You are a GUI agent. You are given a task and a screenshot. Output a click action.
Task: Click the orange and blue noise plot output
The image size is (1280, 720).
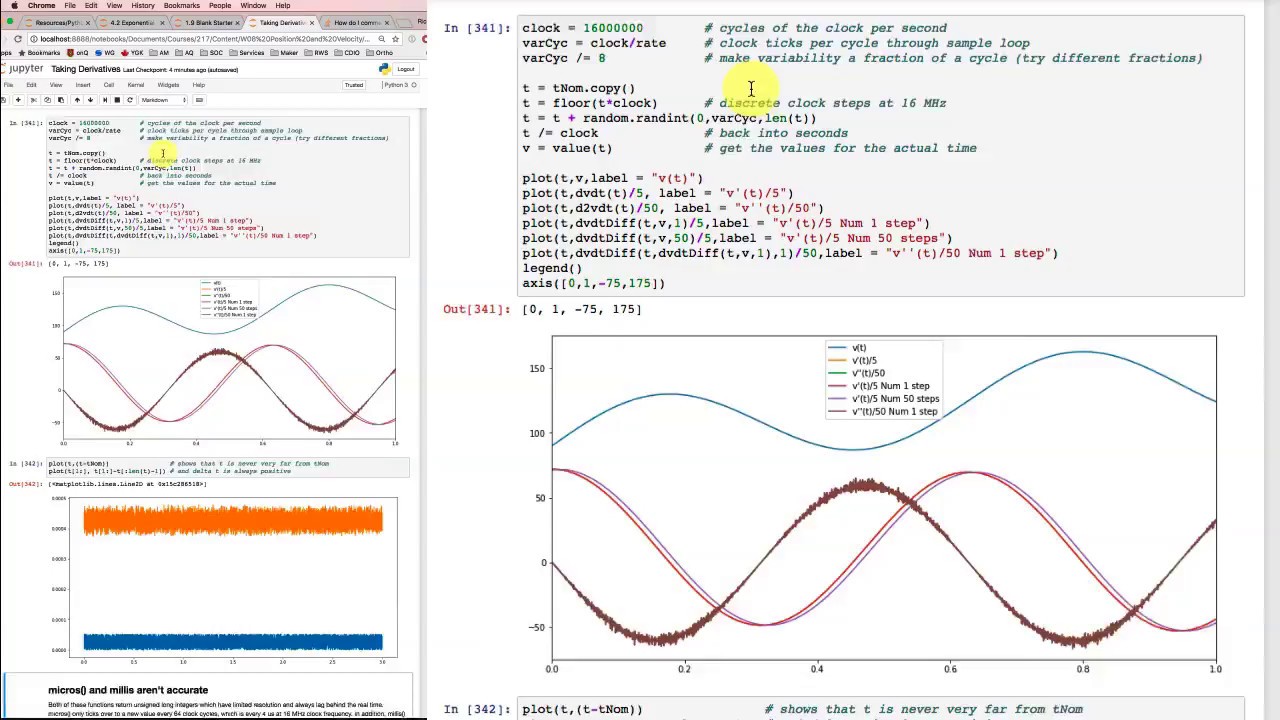pos(222,581)
